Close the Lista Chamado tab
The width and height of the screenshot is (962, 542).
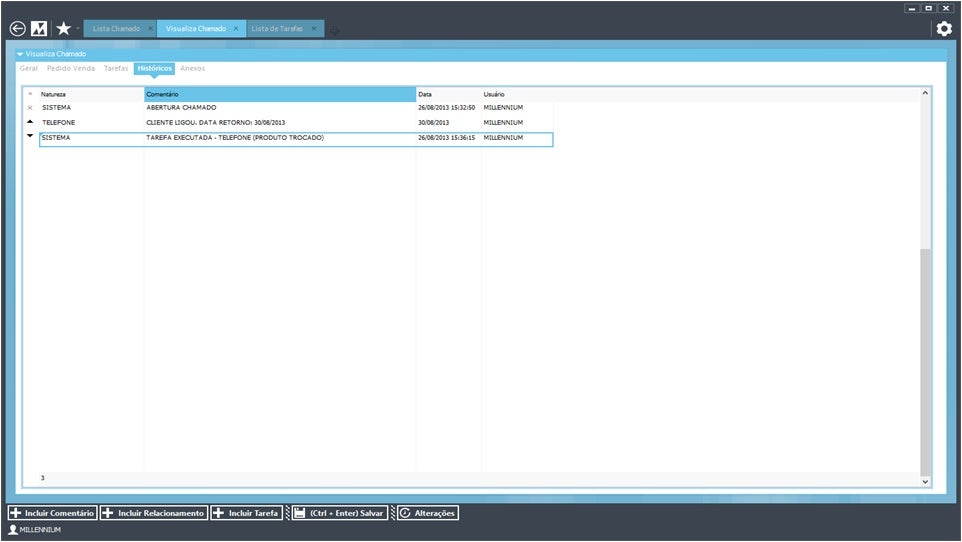(150, 29)
